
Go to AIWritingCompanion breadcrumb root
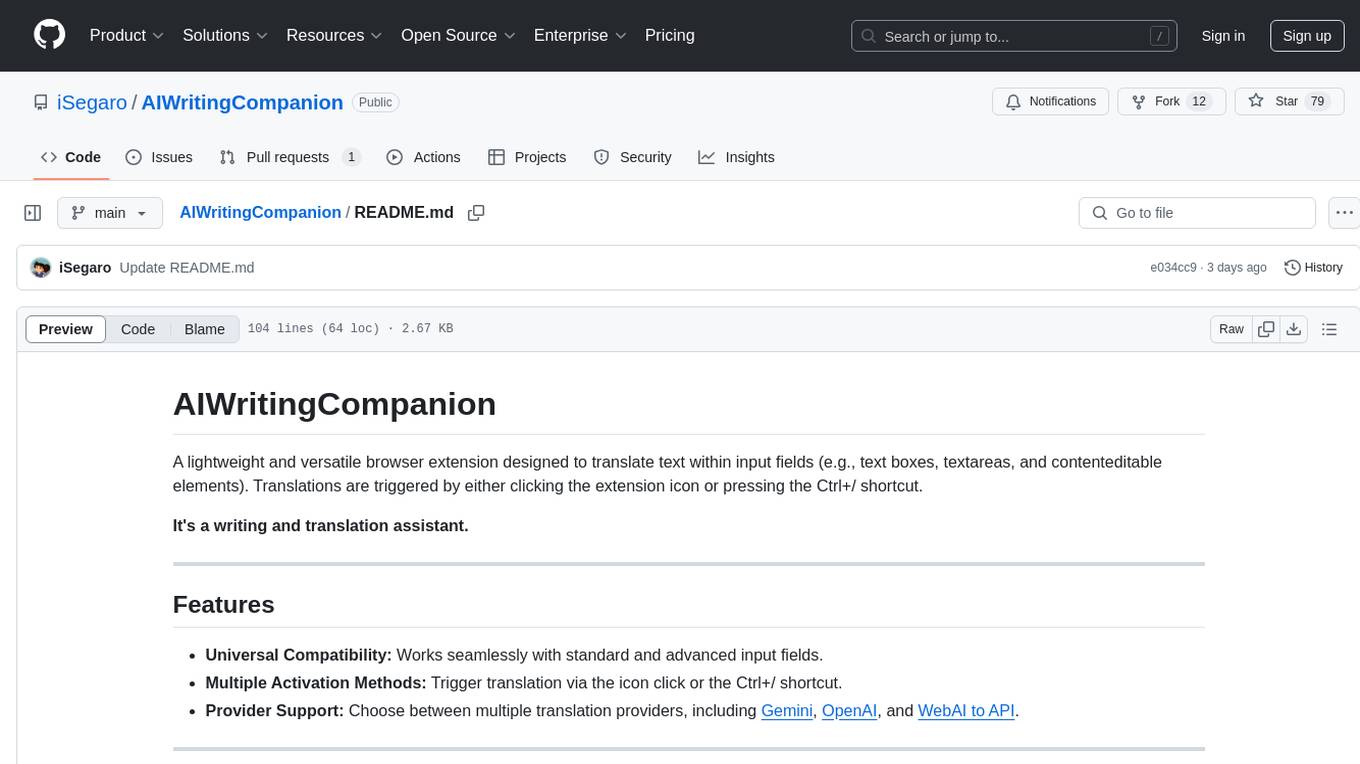pyautogui.click(x=260, y=212)
